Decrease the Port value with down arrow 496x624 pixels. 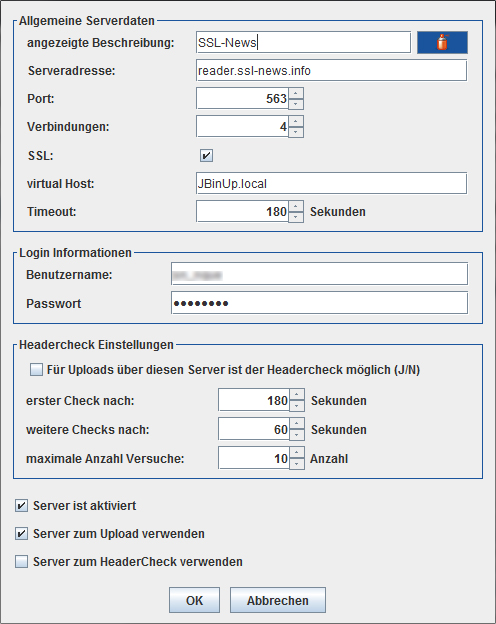coord(296,104)
